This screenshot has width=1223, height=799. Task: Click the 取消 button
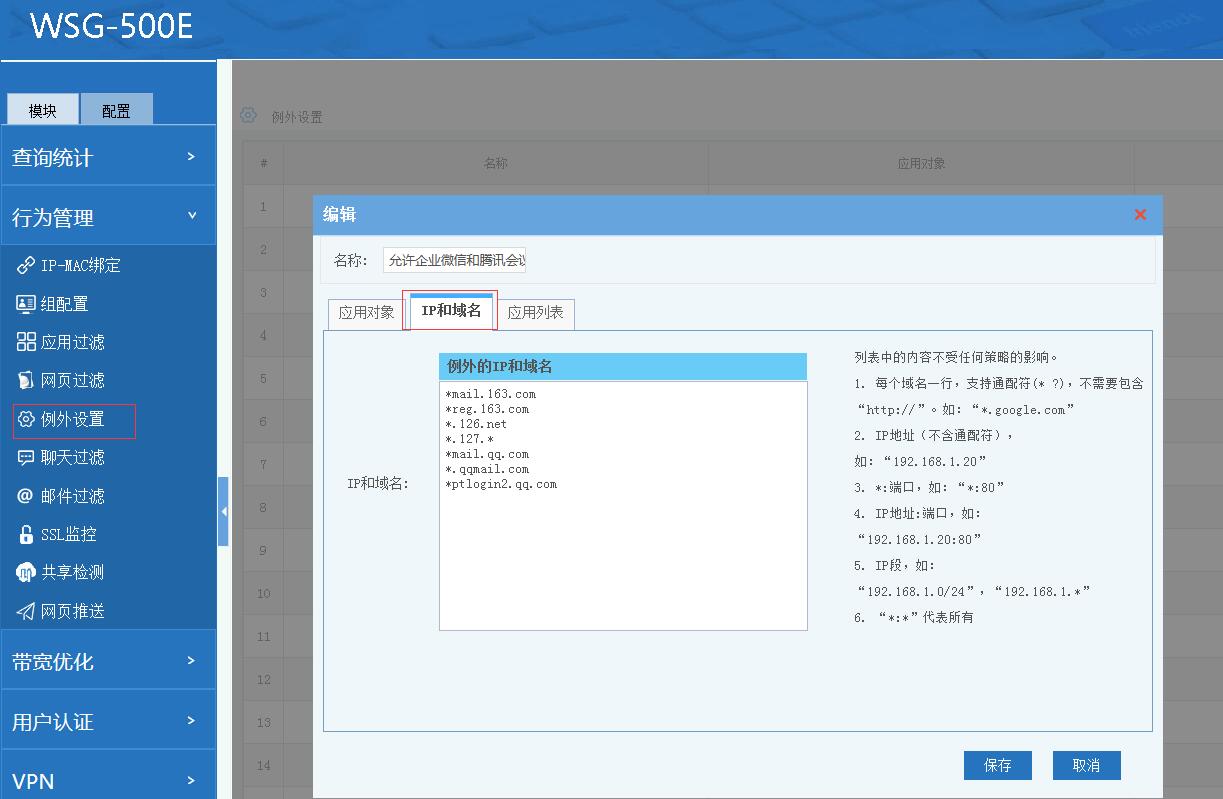pyautogui.click(x=1086, y=765)
